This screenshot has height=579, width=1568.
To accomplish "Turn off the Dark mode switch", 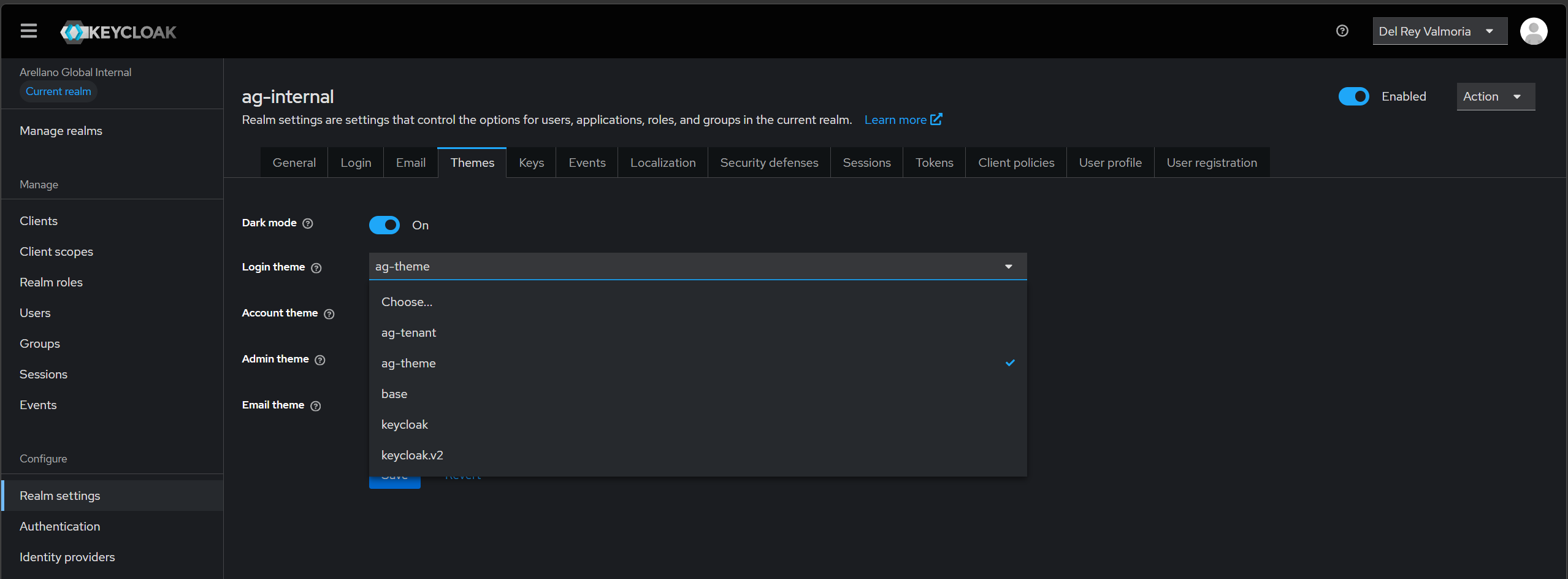I will click(384, 225).
